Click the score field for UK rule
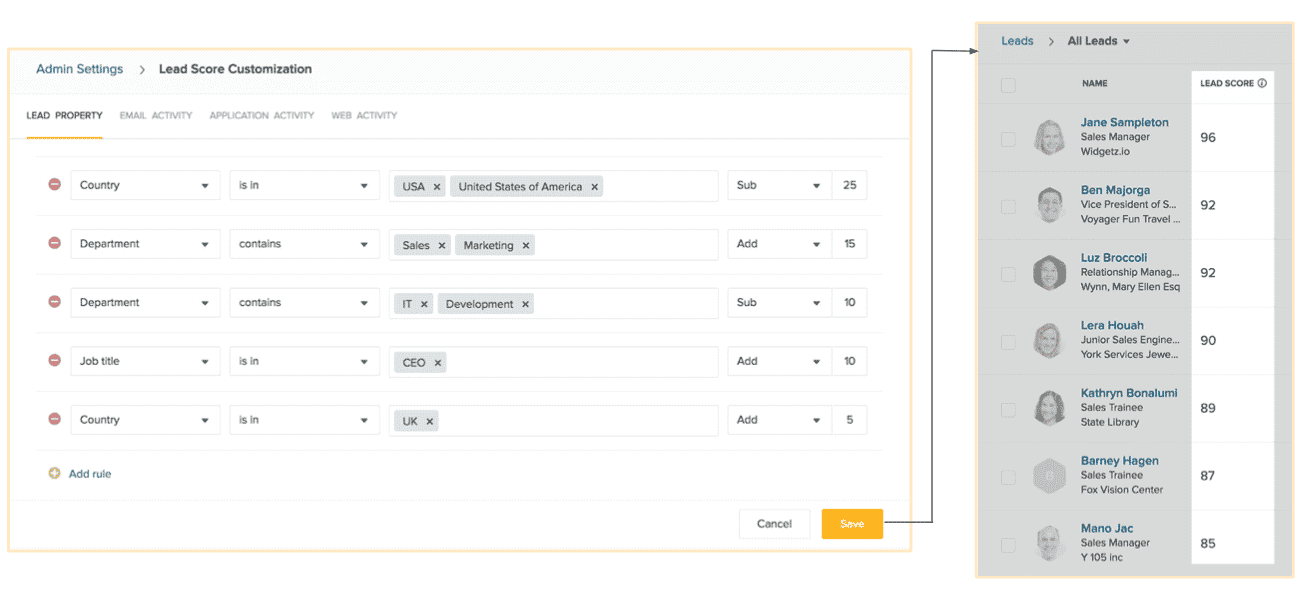This screenshot has height=596, width=1312. pyautogui.click(x=849, y=420)
